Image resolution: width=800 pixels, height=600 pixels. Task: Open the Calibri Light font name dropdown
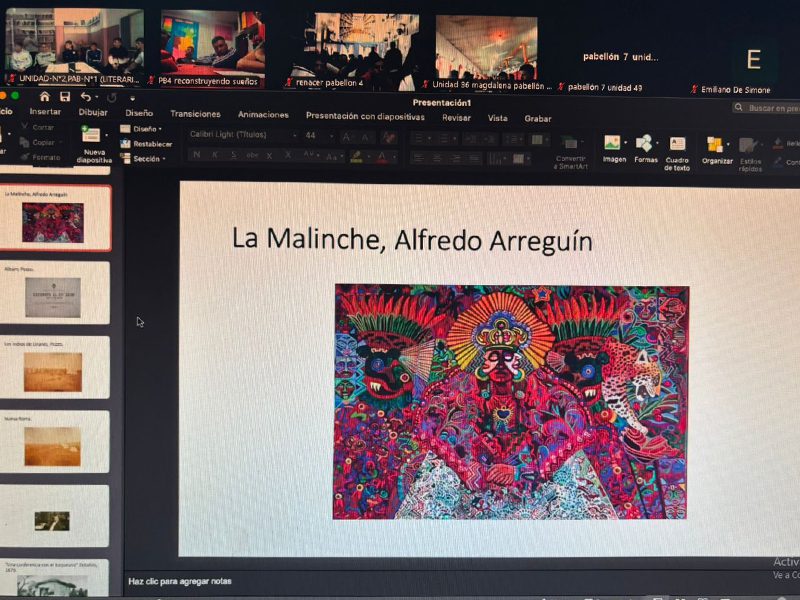pyautogui.click(x=240, y=135)
